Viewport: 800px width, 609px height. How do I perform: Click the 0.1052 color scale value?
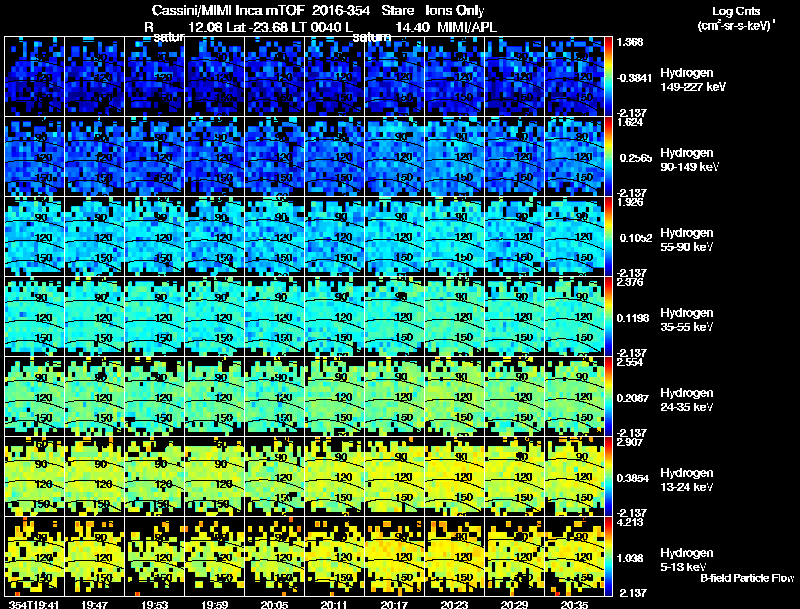pos(636,238)
